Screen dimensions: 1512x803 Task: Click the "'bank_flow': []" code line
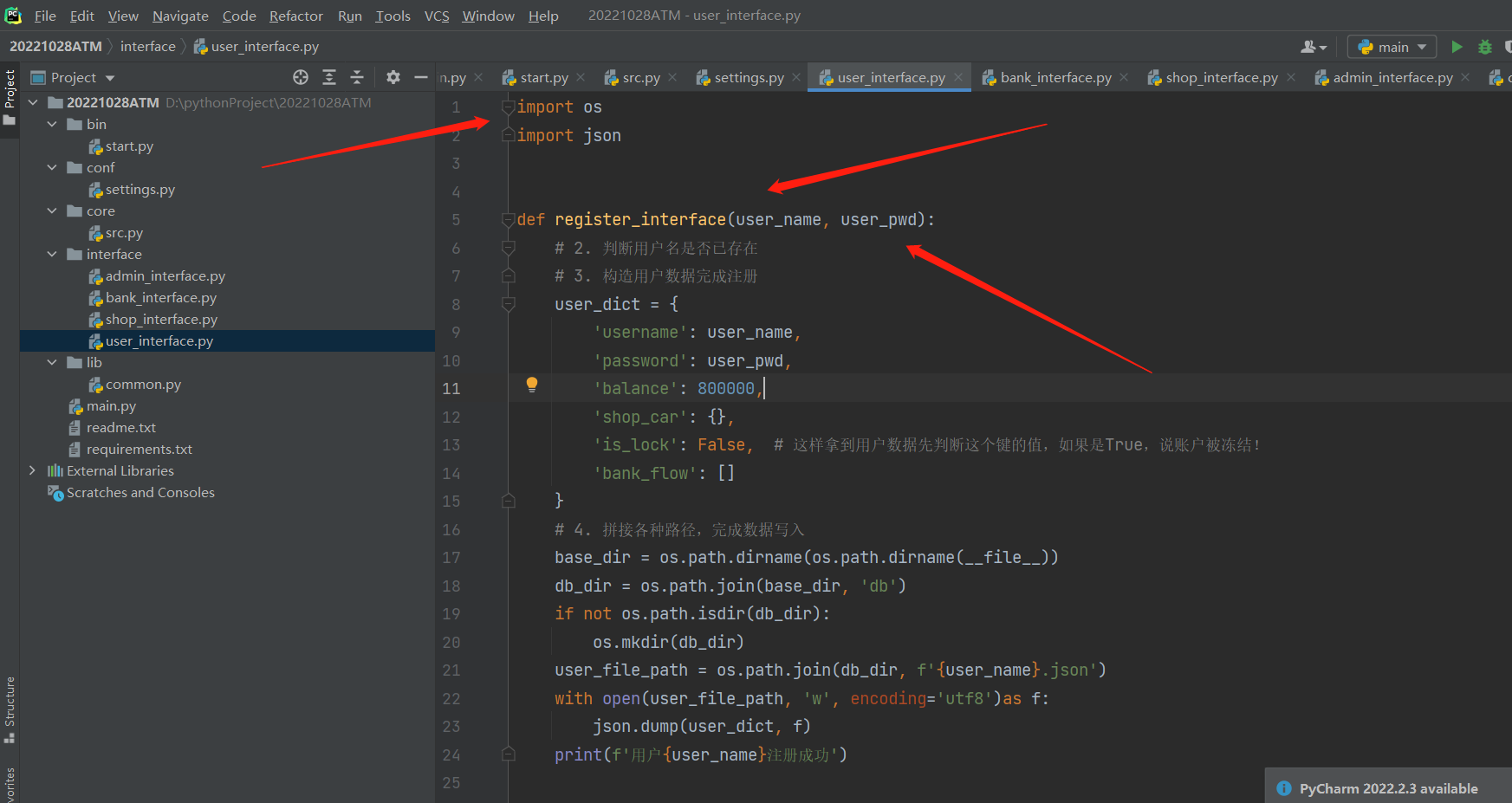coord(664,474)
